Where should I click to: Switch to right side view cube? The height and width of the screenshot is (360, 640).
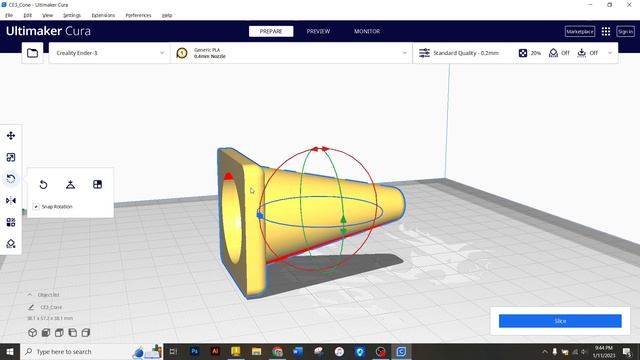86,333
